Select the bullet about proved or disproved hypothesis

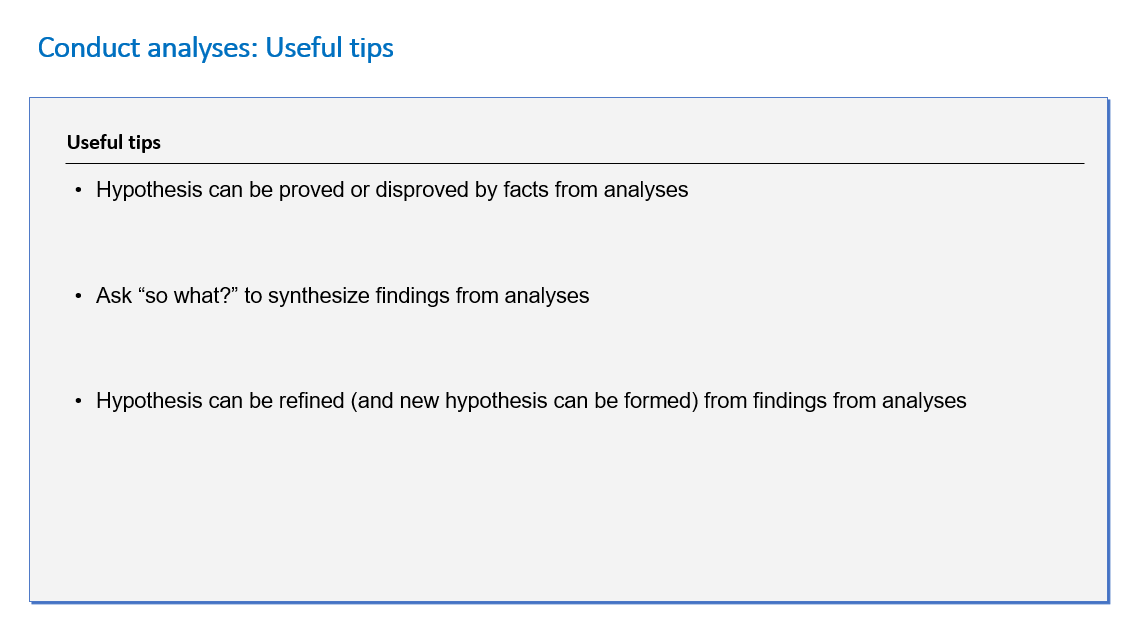point(392,190)
